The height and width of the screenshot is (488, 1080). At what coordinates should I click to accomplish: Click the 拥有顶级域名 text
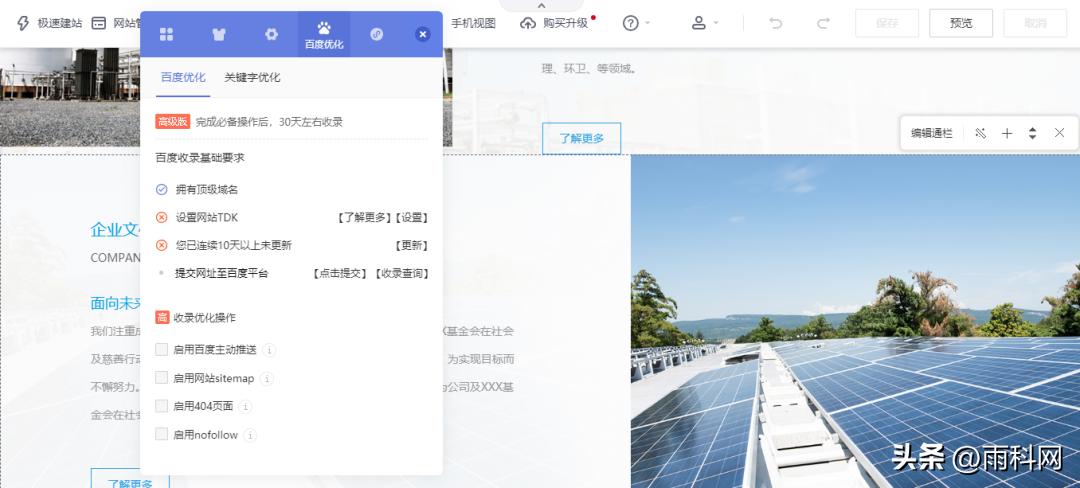point(207,189)
